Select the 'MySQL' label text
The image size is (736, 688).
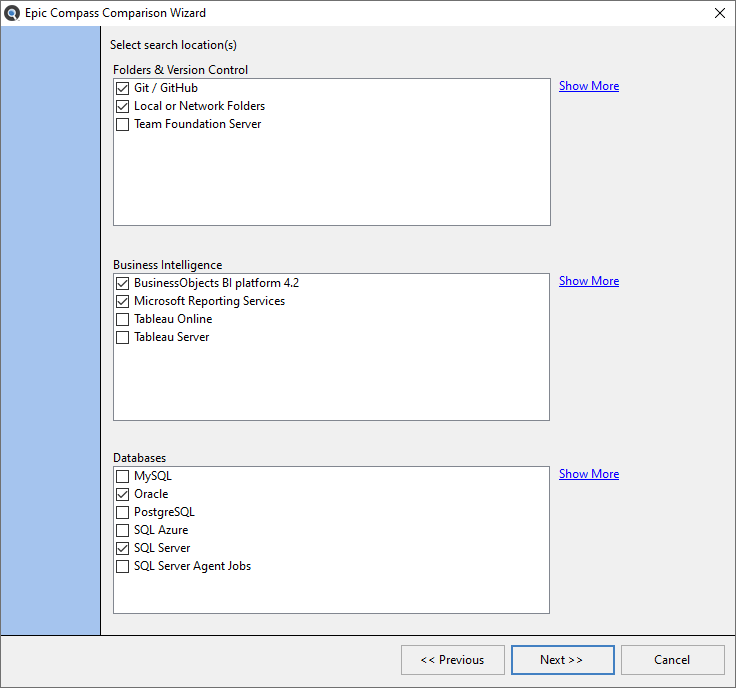pos(153,476)
